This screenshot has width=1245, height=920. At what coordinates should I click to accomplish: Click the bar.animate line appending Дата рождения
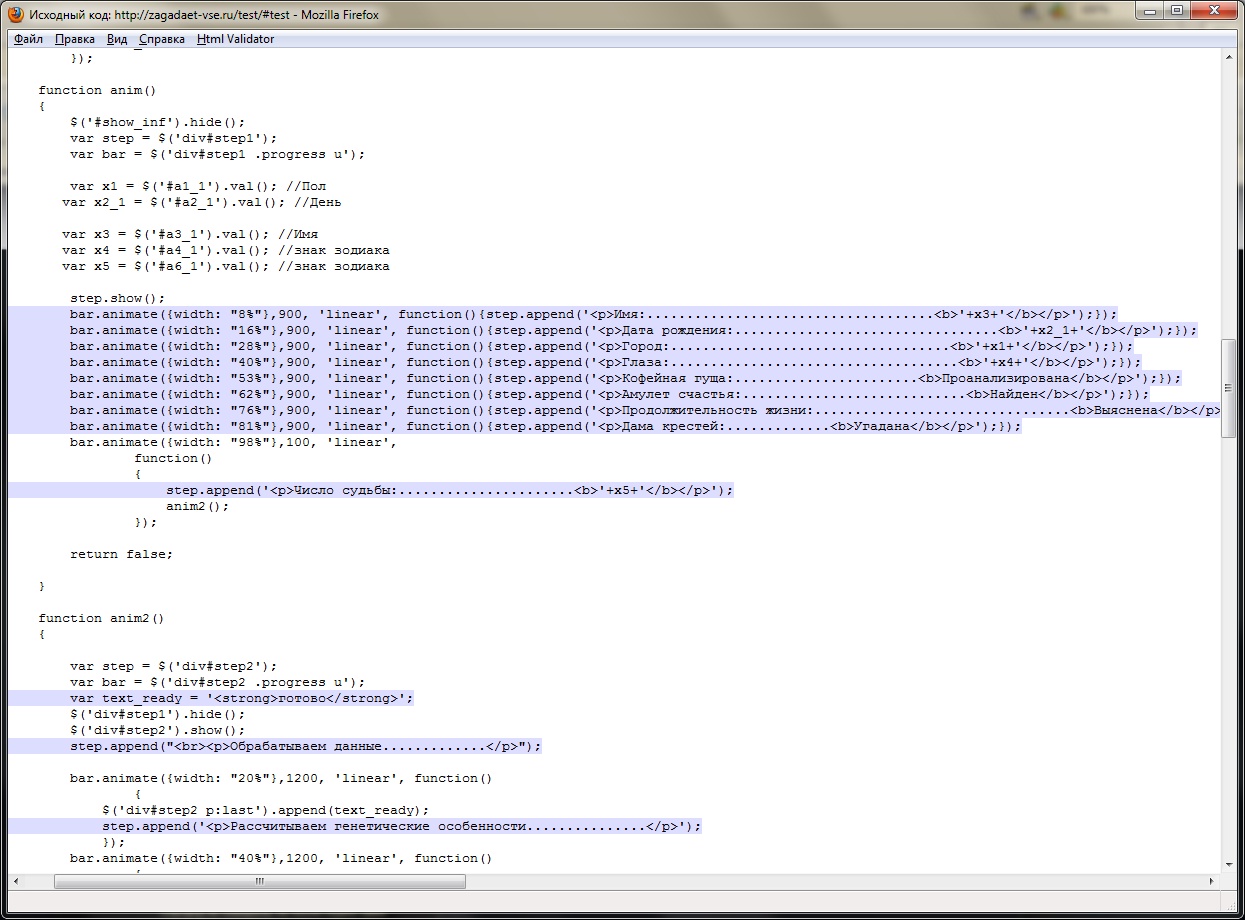[633, 330]
